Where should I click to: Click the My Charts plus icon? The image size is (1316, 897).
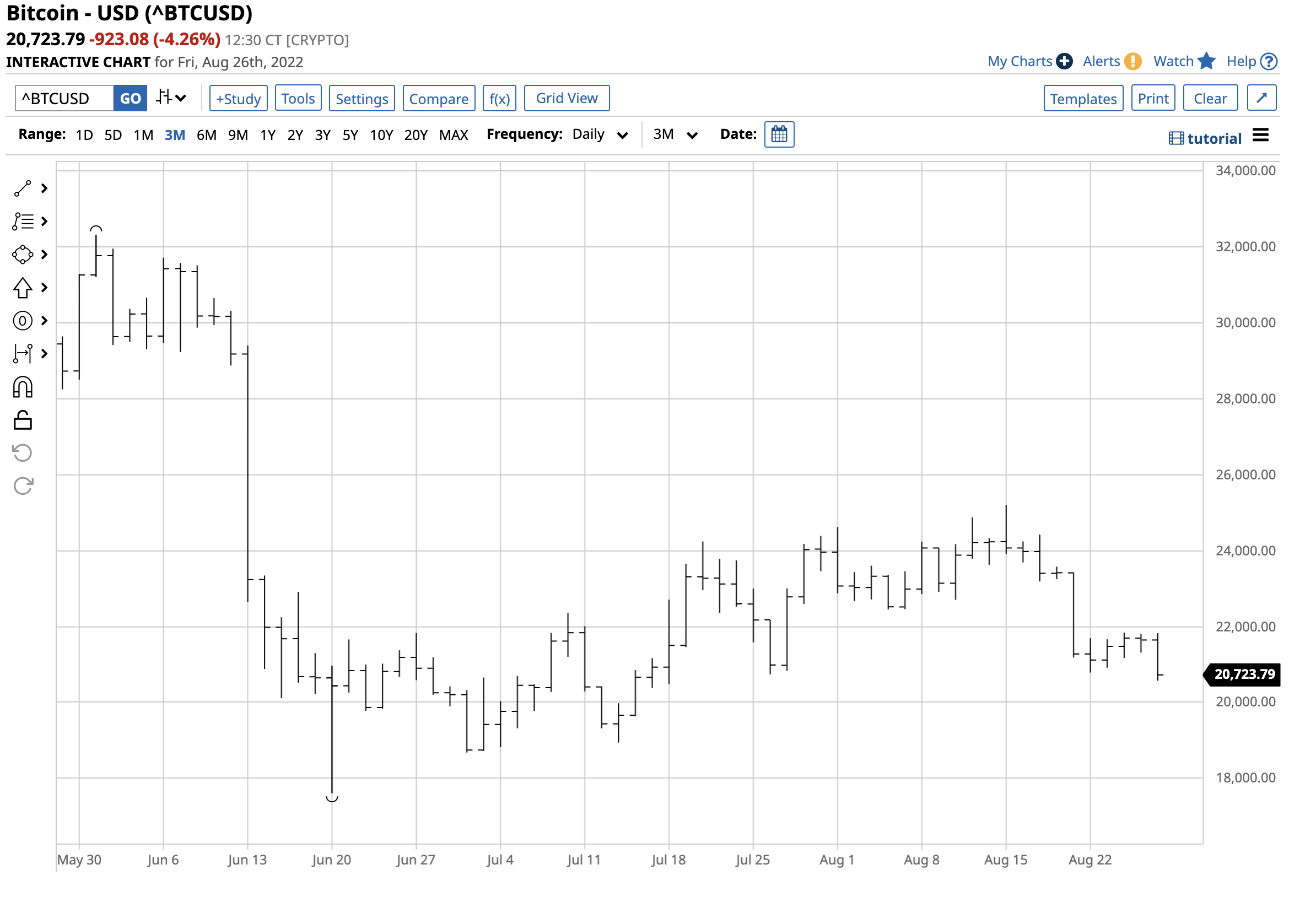(x=1065, y=61)
